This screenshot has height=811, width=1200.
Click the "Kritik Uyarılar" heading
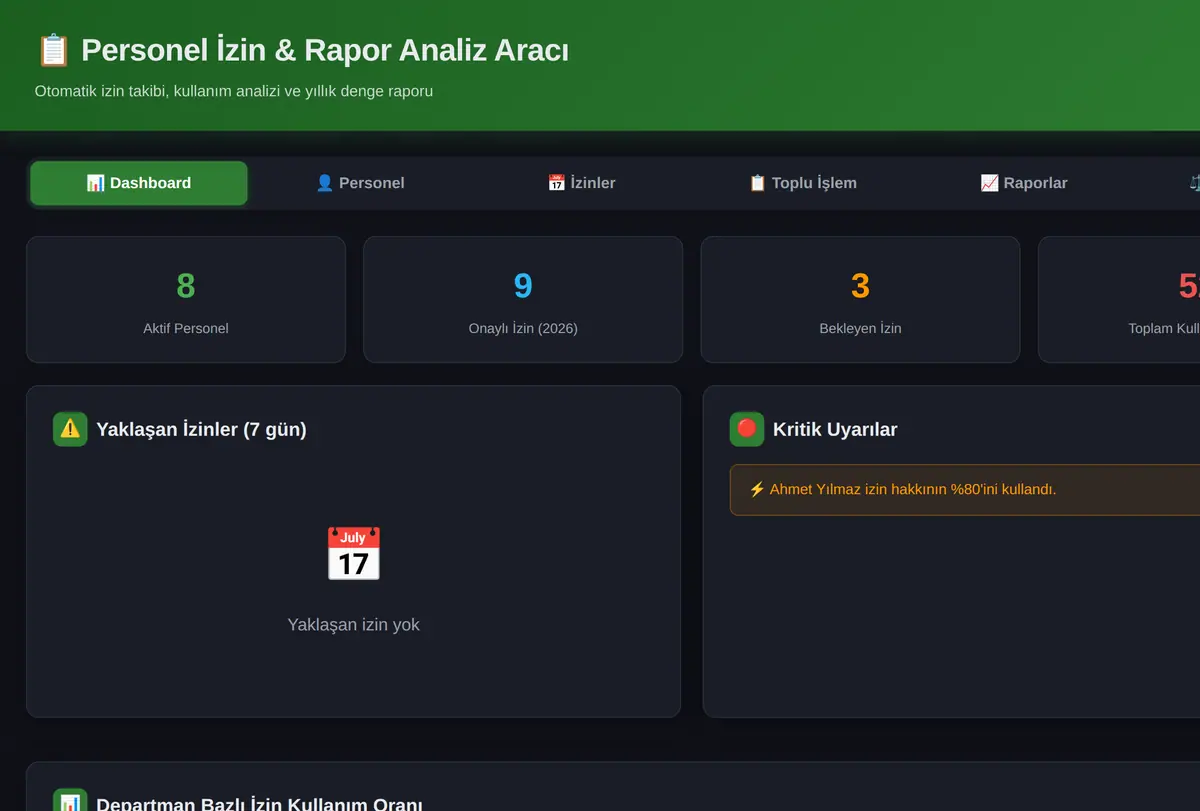pos(835,430)
